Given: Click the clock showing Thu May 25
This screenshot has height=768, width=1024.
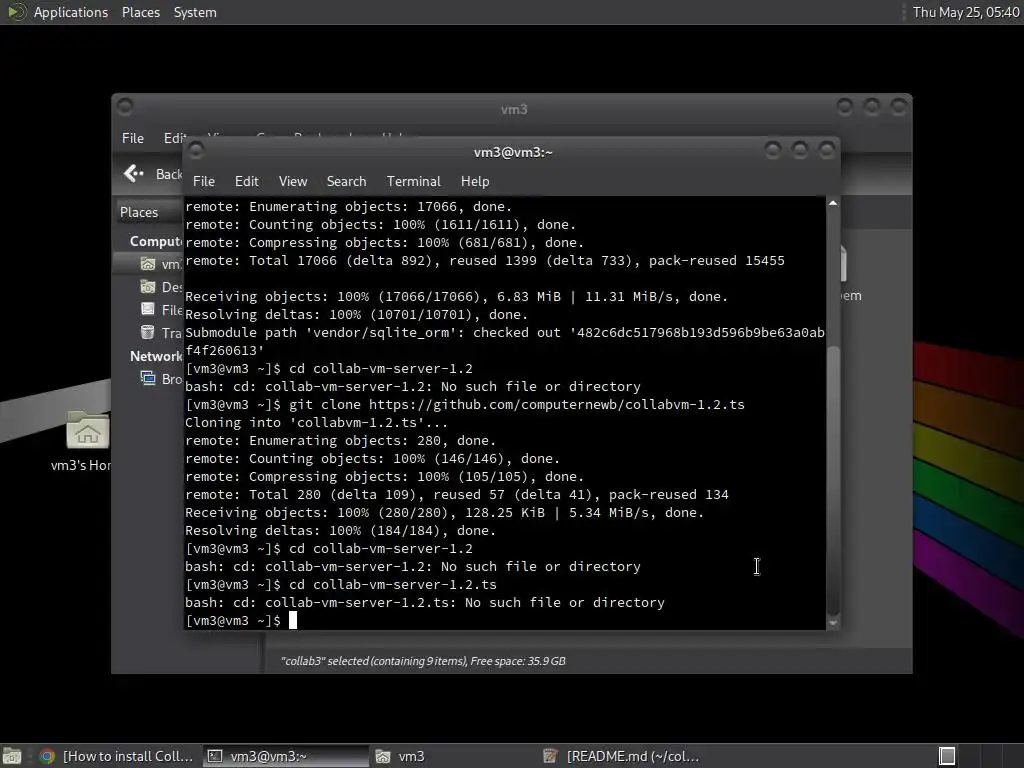Looking at the screenshot, I should click(x=965, y=12).
